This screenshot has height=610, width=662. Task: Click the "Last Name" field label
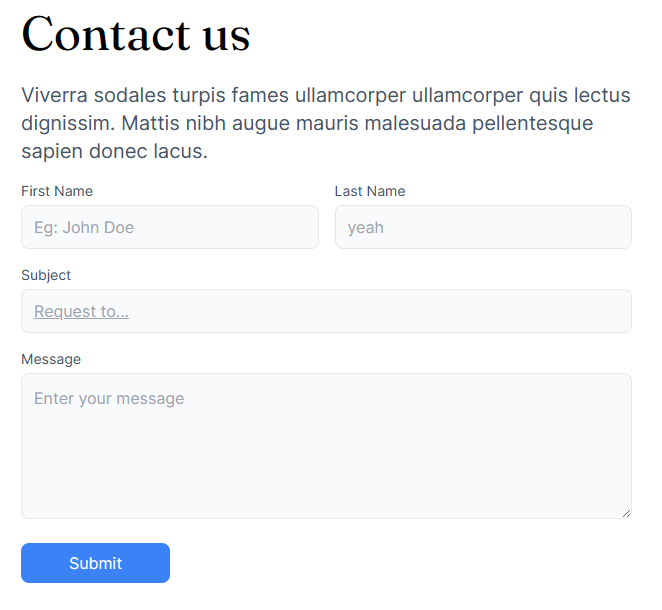pyautogui.click(x=370, y=191)
